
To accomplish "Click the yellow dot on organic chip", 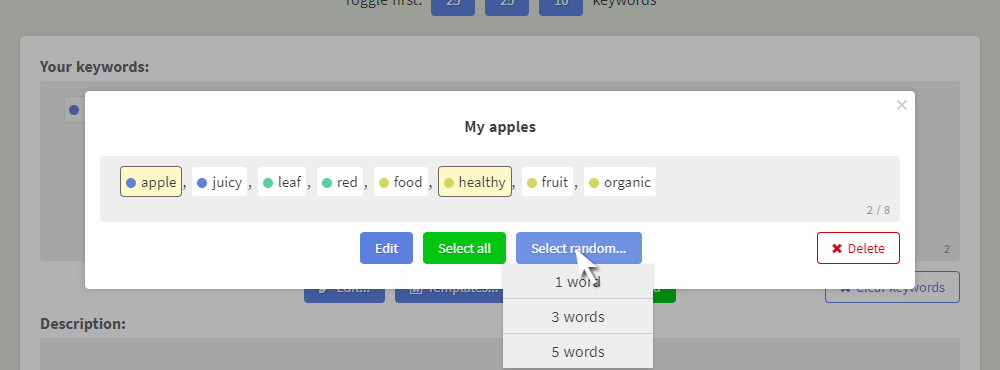I will [x=594, y=183].
